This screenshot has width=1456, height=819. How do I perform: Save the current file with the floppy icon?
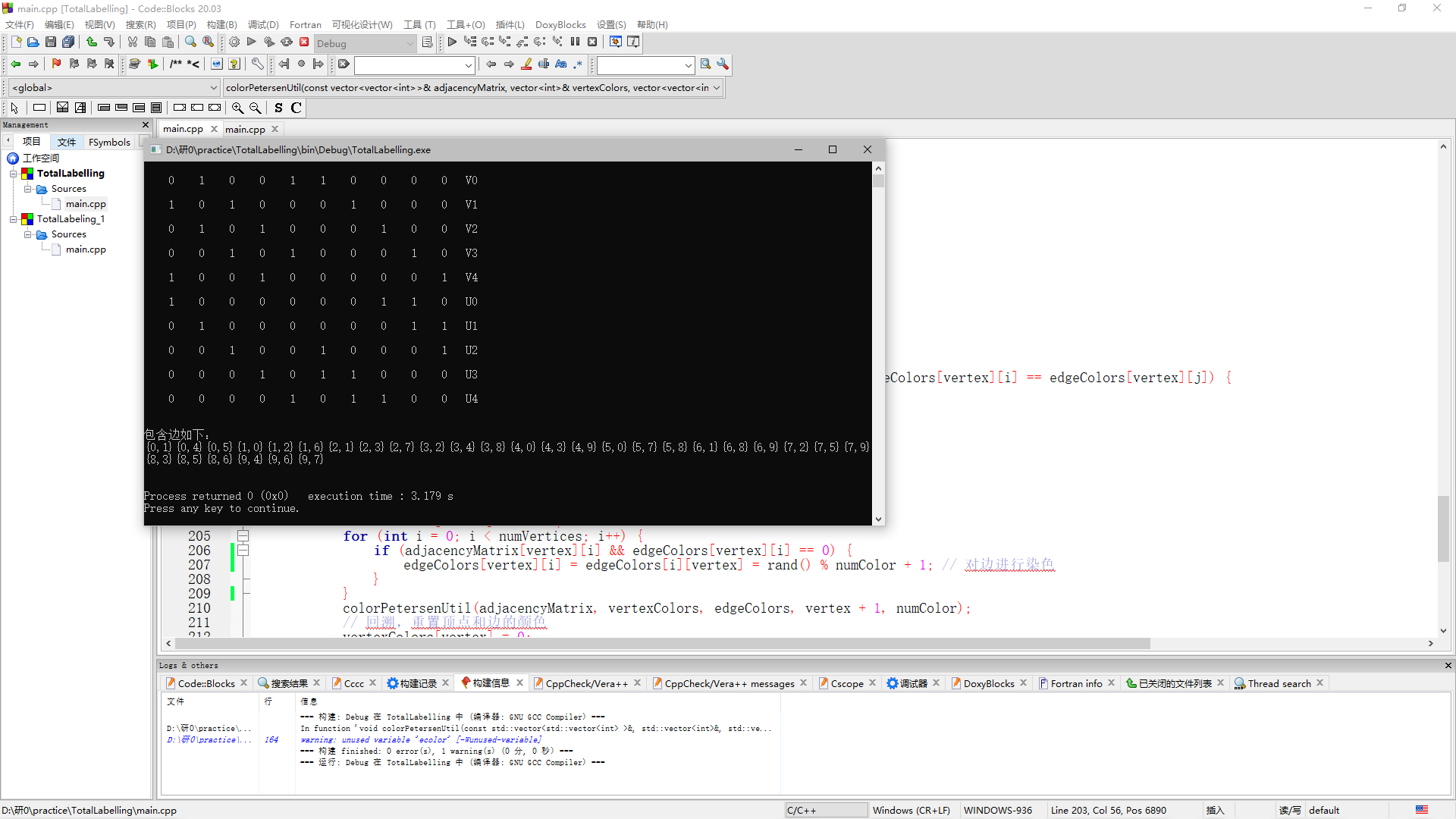coord(51,42)
